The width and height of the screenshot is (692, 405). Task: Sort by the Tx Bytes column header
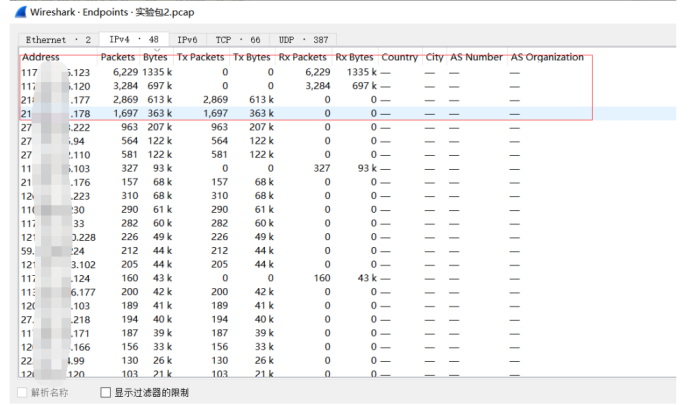[x=252, y=57]
